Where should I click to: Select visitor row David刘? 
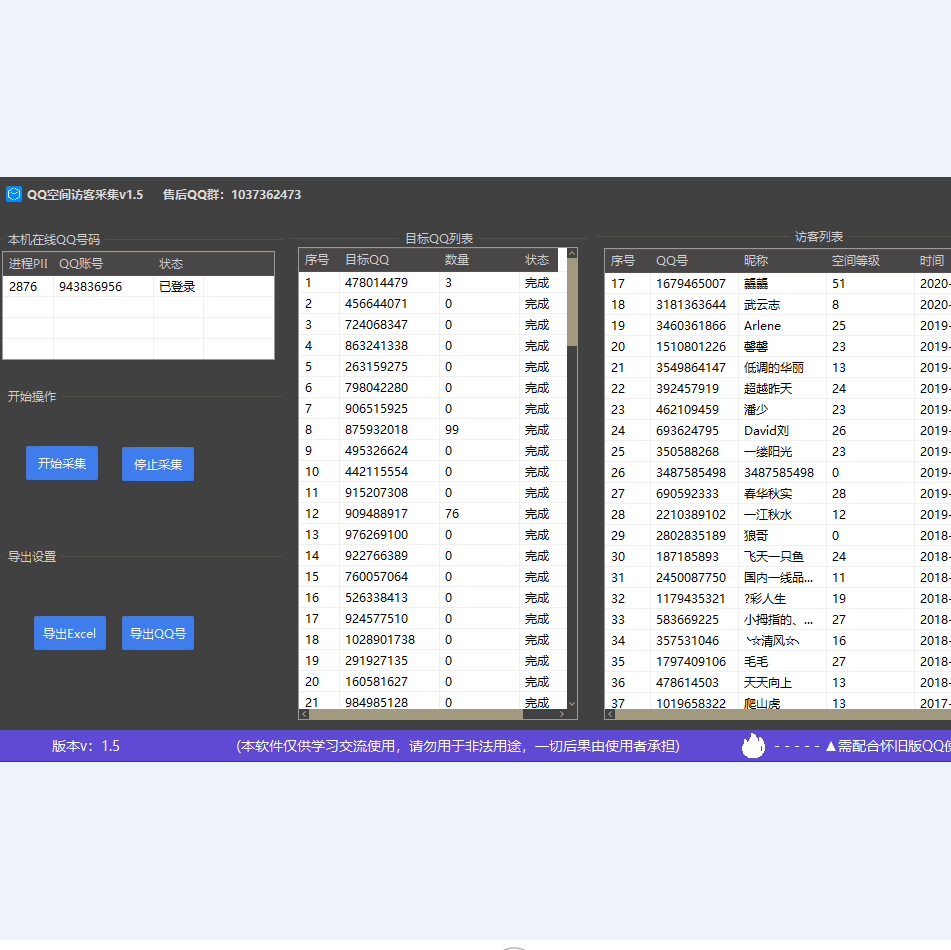click(766, 430)
